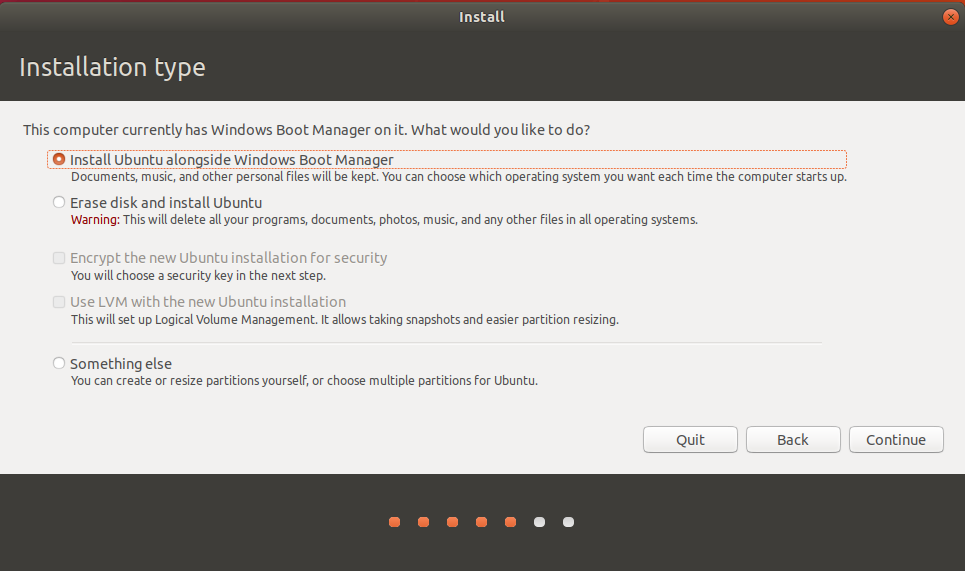The width and height of the screenshot is (965, 571).
Task: Click the question 'What would you like to do?'
Action: [x=500, y=130]
